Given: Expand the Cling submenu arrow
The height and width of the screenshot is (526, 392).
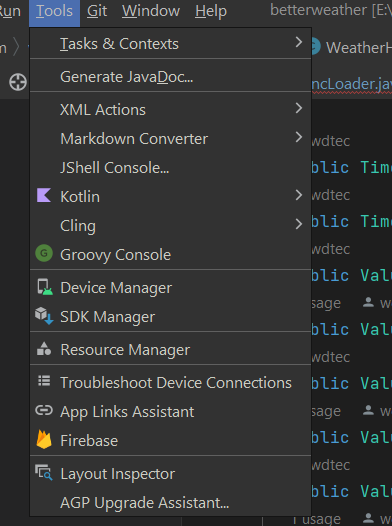Looking at the screenshot, I should click(x=298, y=224).
